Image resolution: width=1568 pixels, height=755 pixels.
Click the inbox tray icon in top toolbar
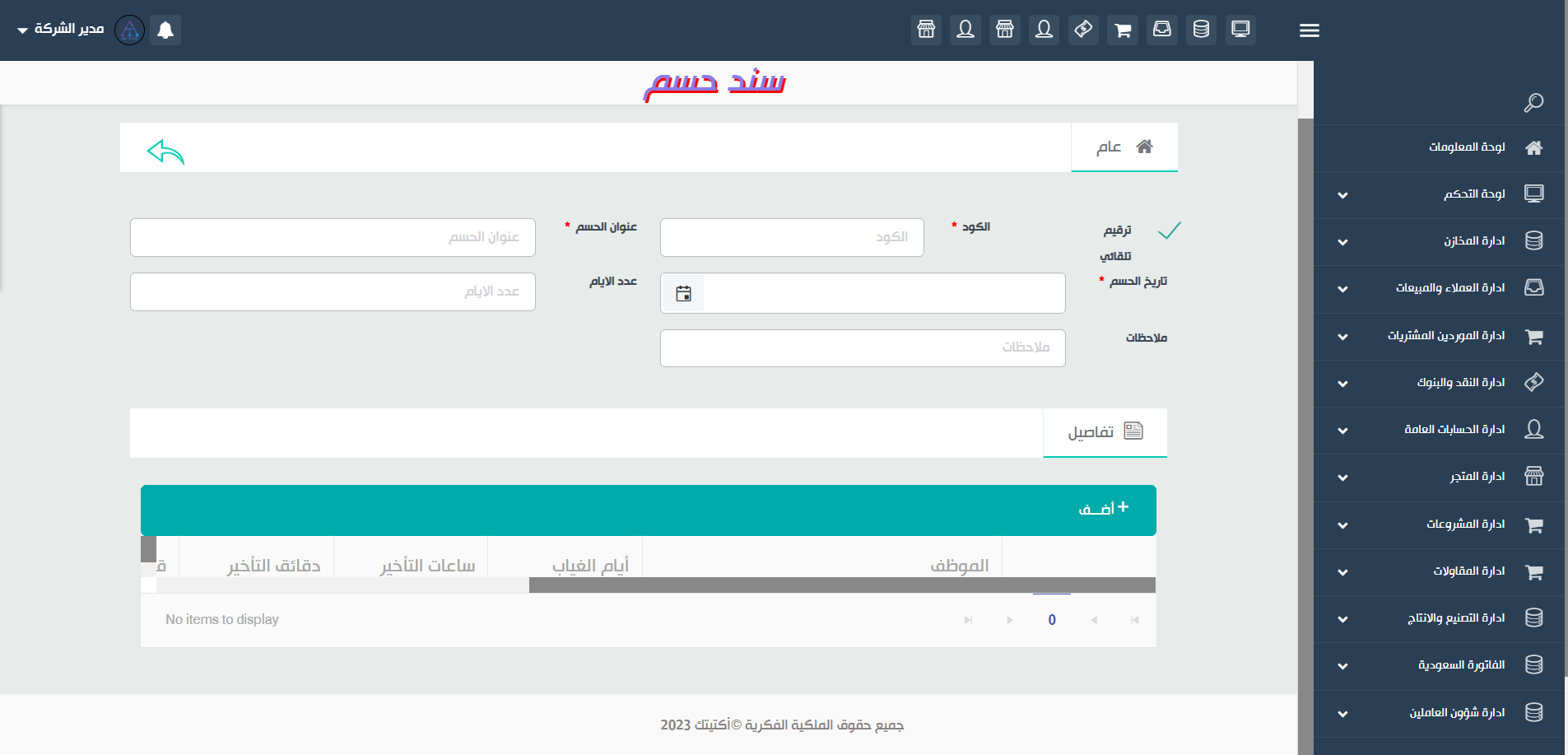pyautogui.click(x=1161, y=30)
